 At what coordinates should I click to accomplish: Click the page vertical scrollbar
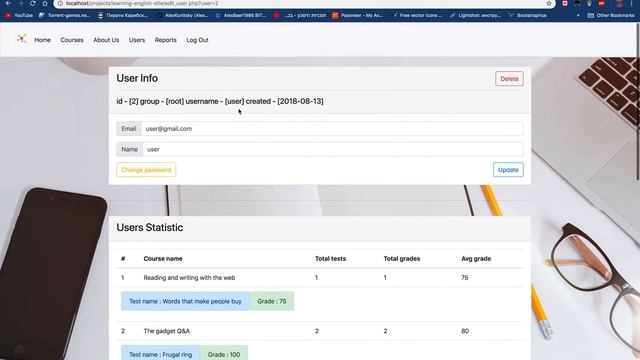638,102
